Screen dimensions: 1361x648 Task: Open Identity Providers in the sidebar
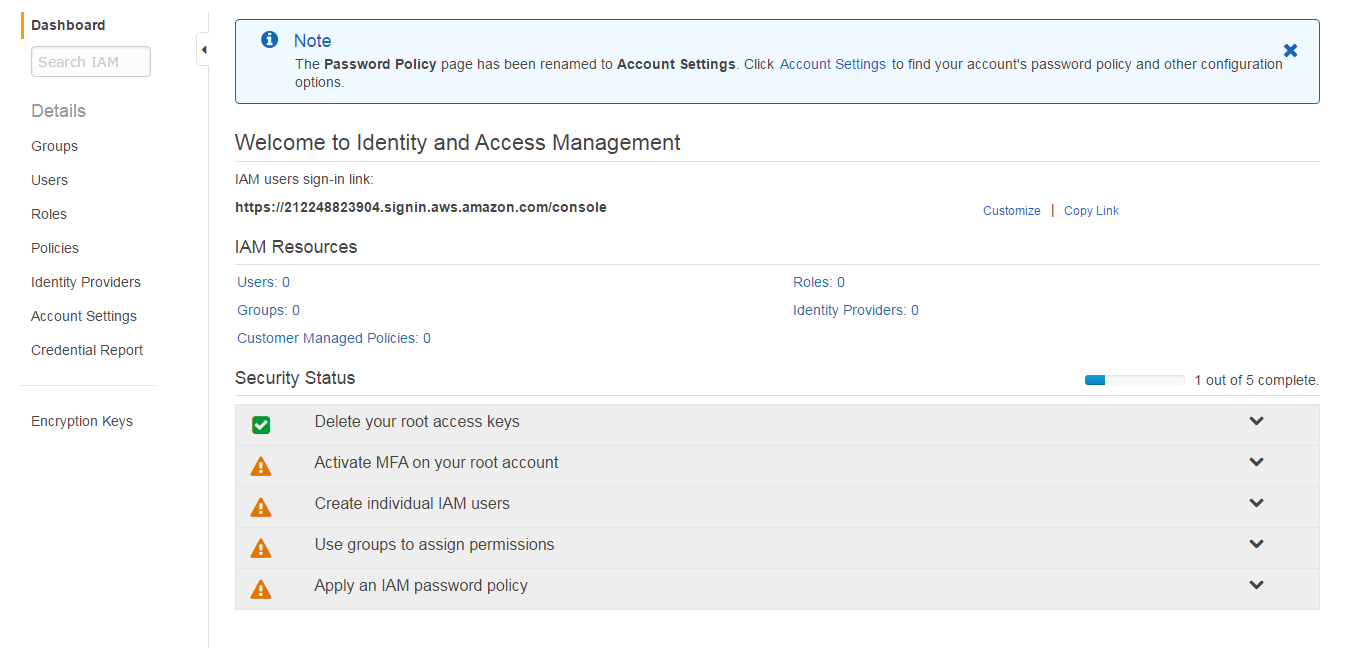[x=86, y=282]
